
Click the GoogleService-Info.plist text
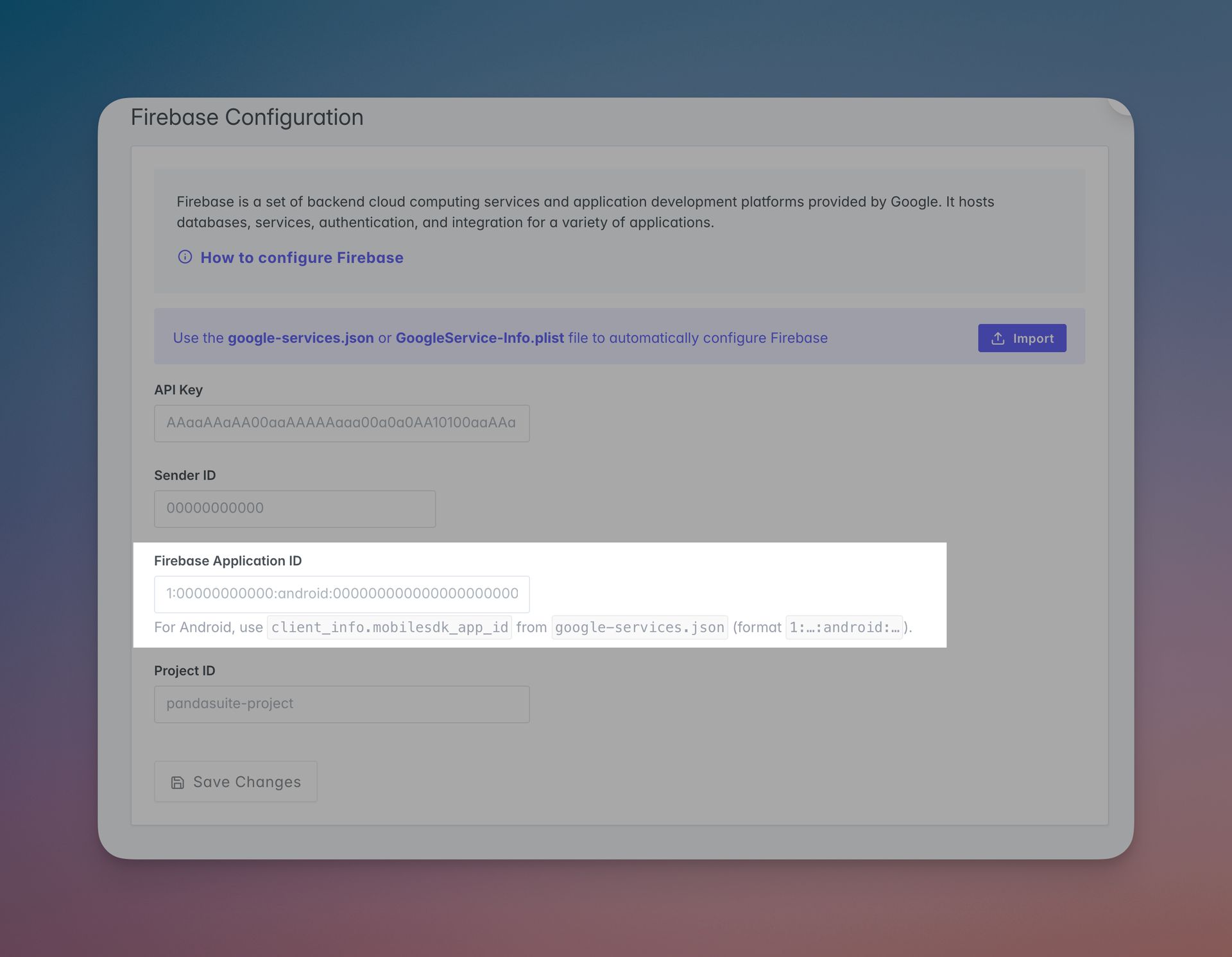pos(480,338)
